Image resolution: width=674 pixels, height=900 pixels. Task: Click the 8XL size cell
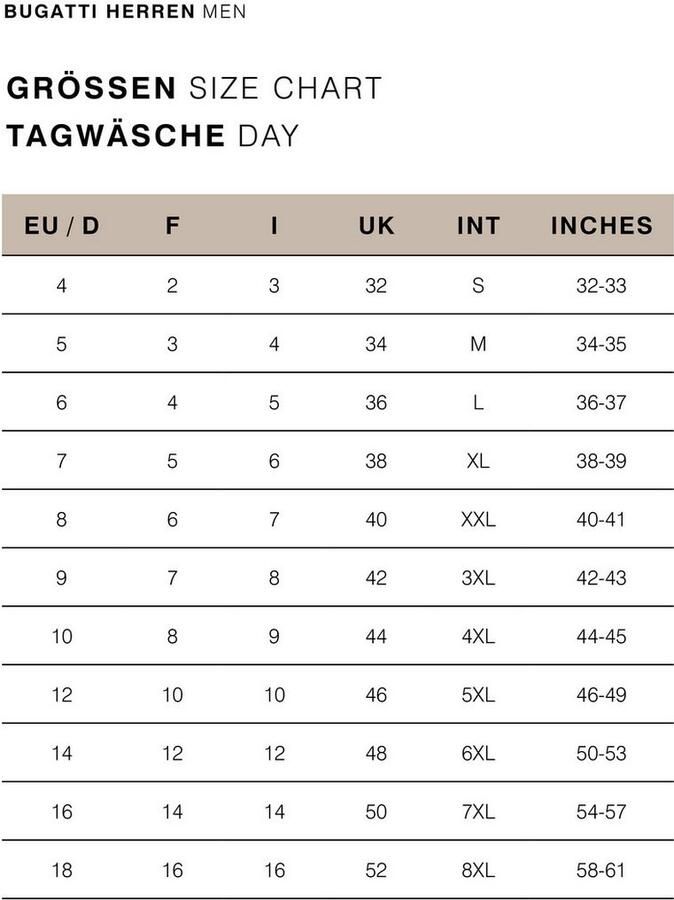point(478,870)
